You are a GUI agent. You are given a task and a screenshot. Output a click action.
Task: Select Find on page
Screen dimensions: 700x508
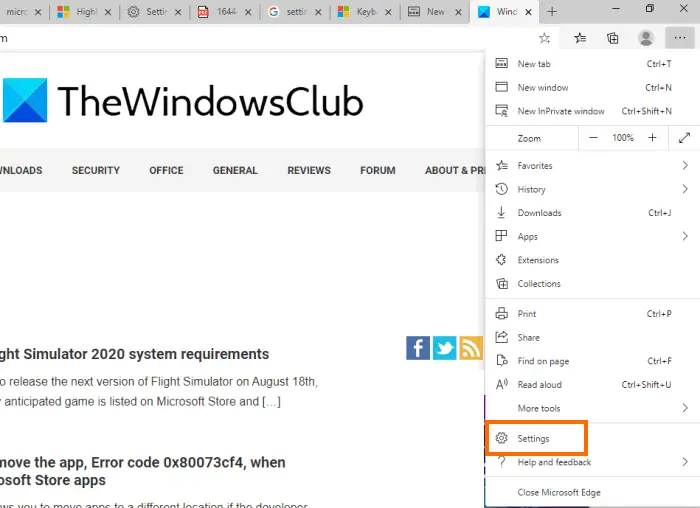tap(592, 361)
